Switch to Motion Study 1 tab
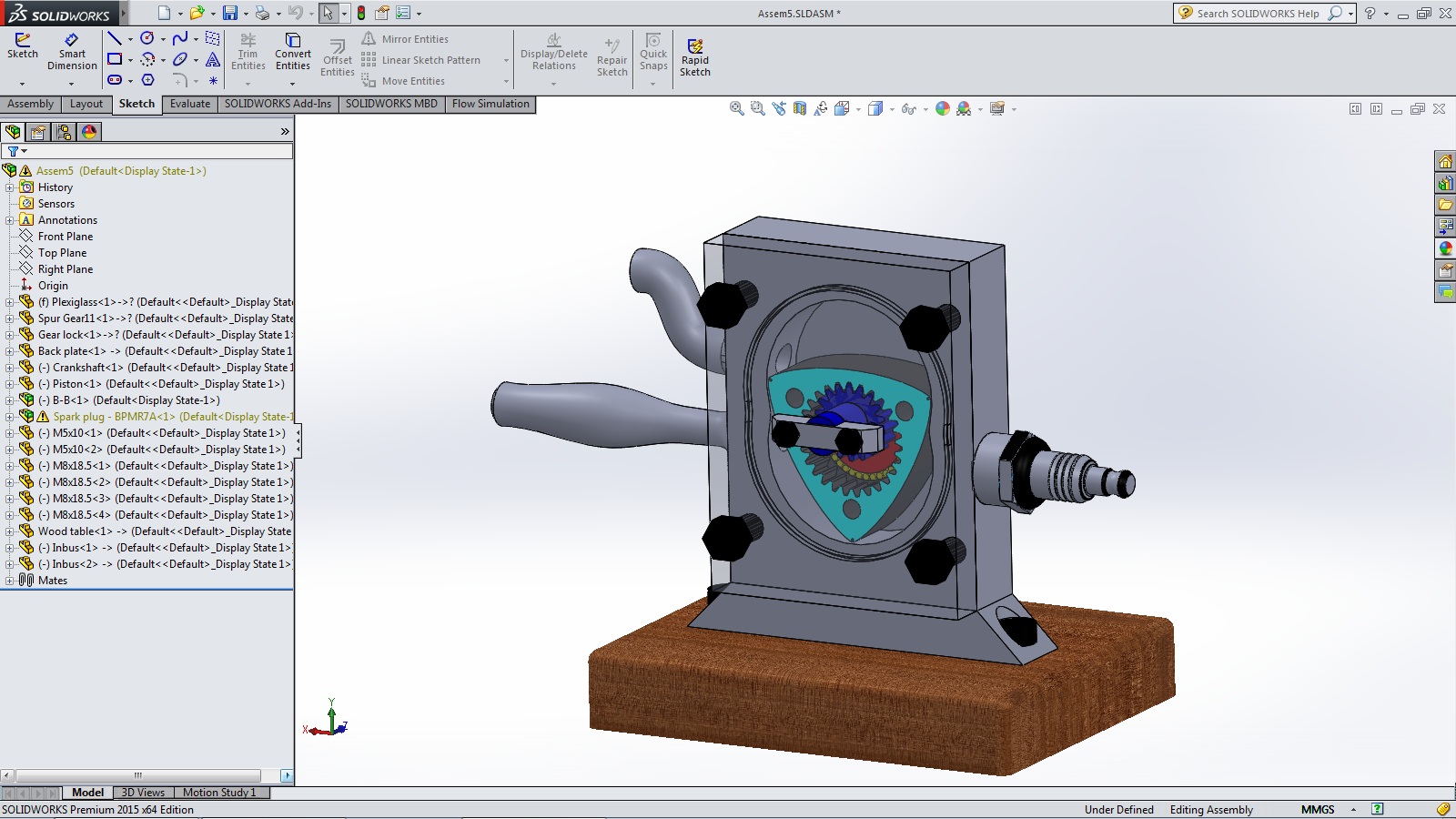Viewport: 1456px width, 819px height. tap(219, 793)
